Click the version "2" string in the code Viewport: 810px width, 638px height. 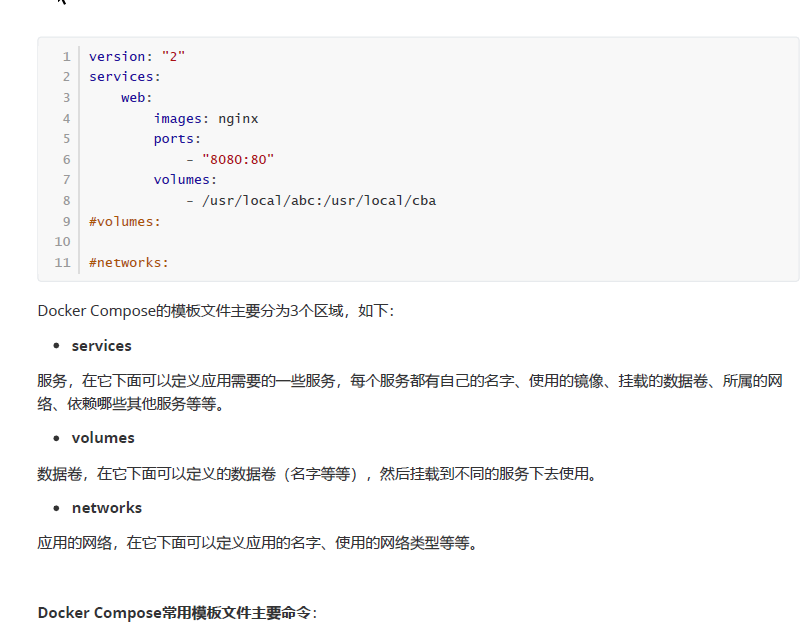pos(173,56)
